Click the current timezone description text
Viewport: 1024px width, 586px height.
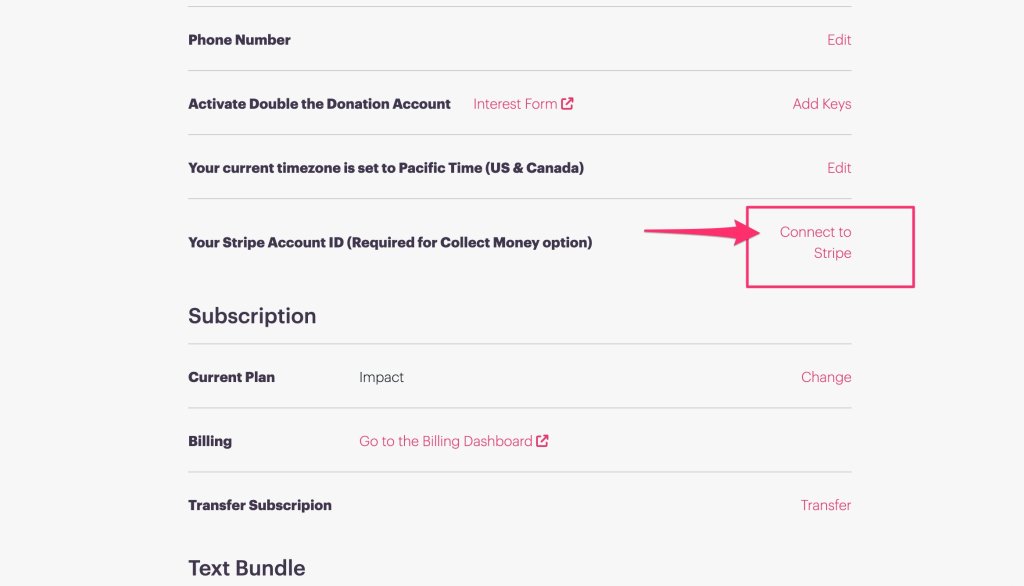point(386,168)
